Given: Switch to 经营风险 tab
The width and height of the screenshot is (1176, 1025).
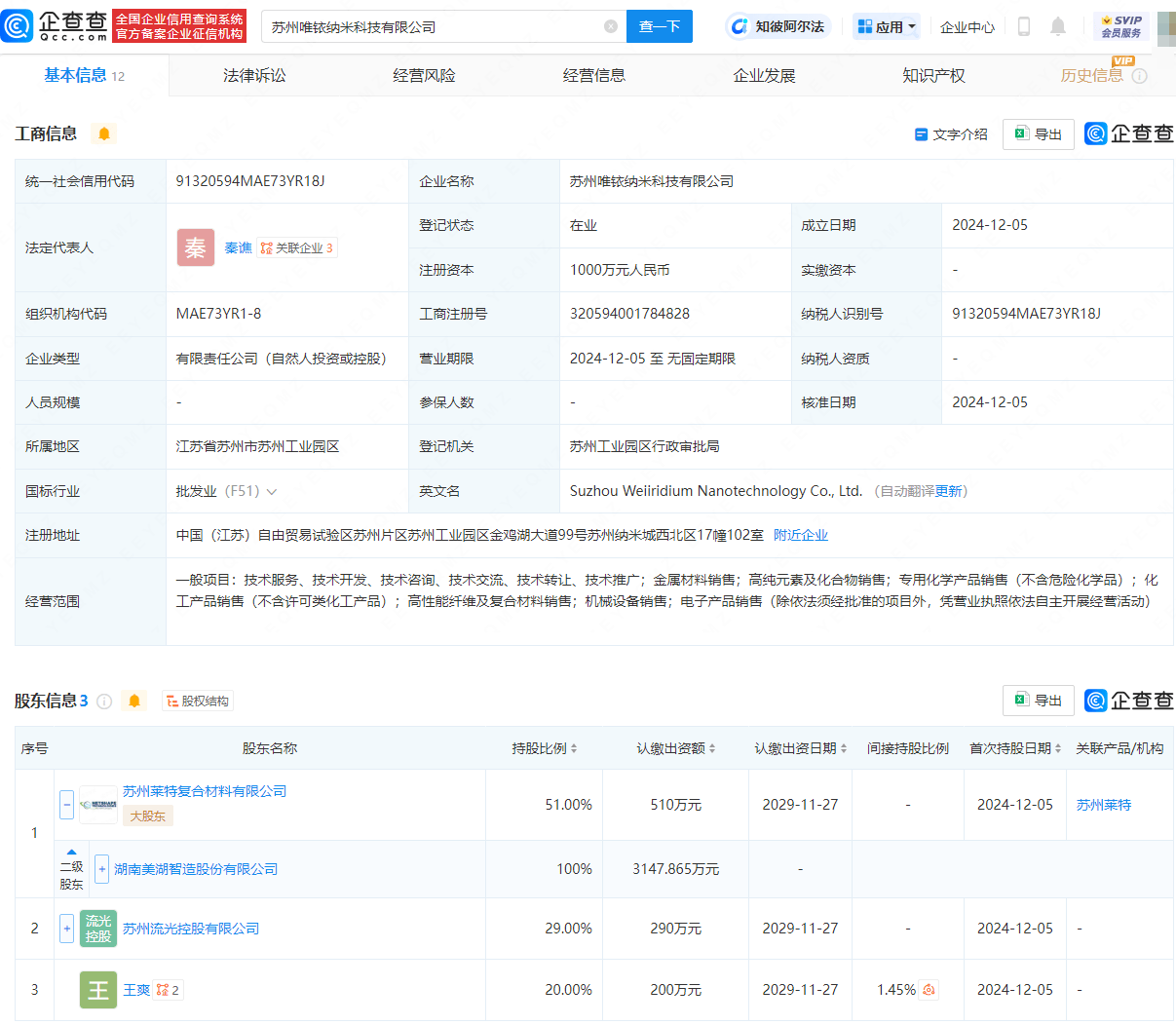Looking at the screenshot, I should click(x=424, y=75).
